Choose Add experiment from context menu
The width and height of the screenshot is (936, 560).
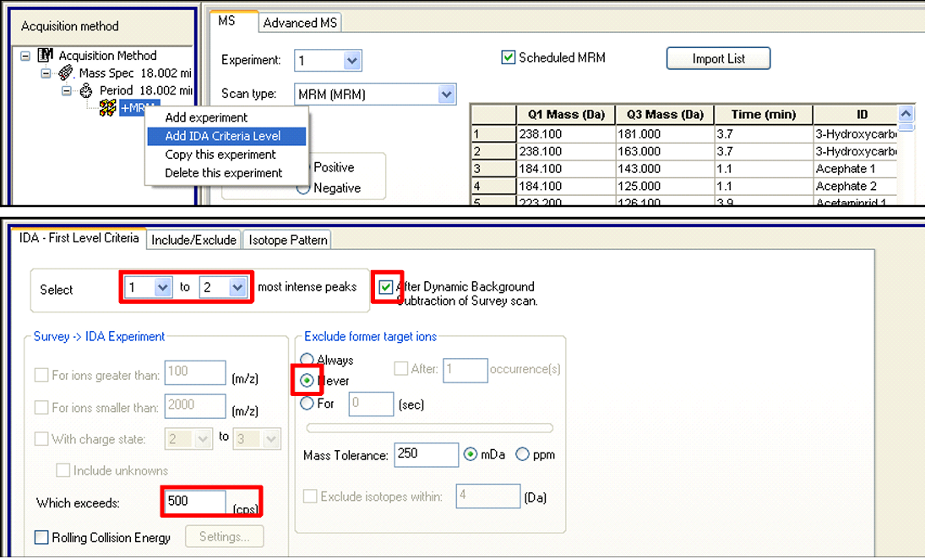tap(206, 118)
